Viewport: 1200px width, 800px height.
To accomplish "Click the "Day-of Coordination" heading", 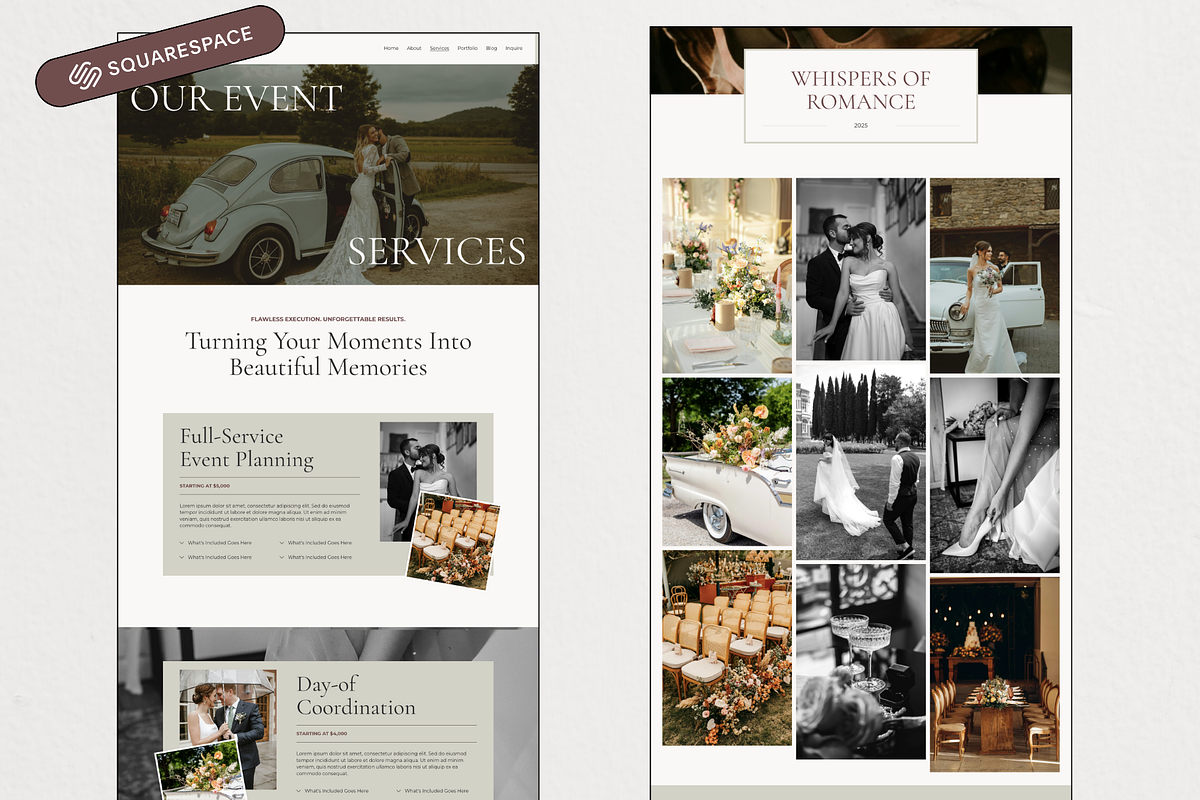I will [x=356, y=696].
